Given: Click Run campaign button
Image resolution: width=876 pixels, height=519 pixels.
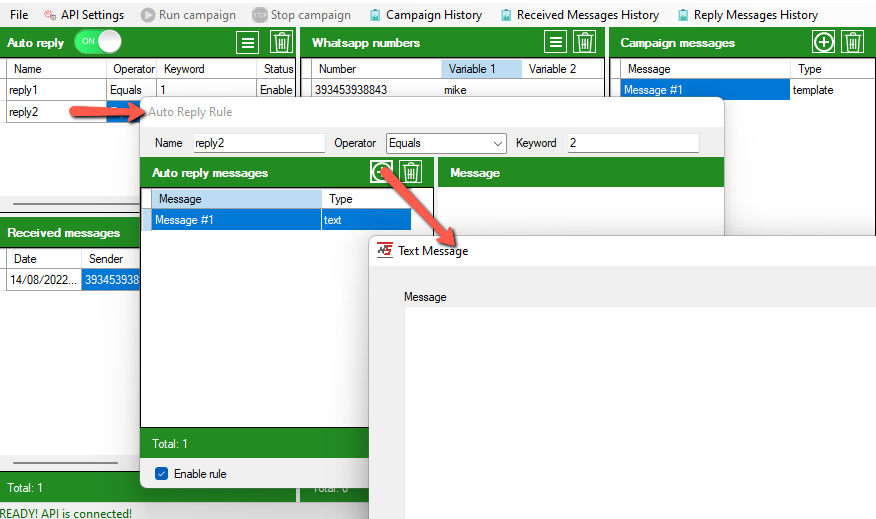Looking at the screenshot, I should (x=189, y=15).
